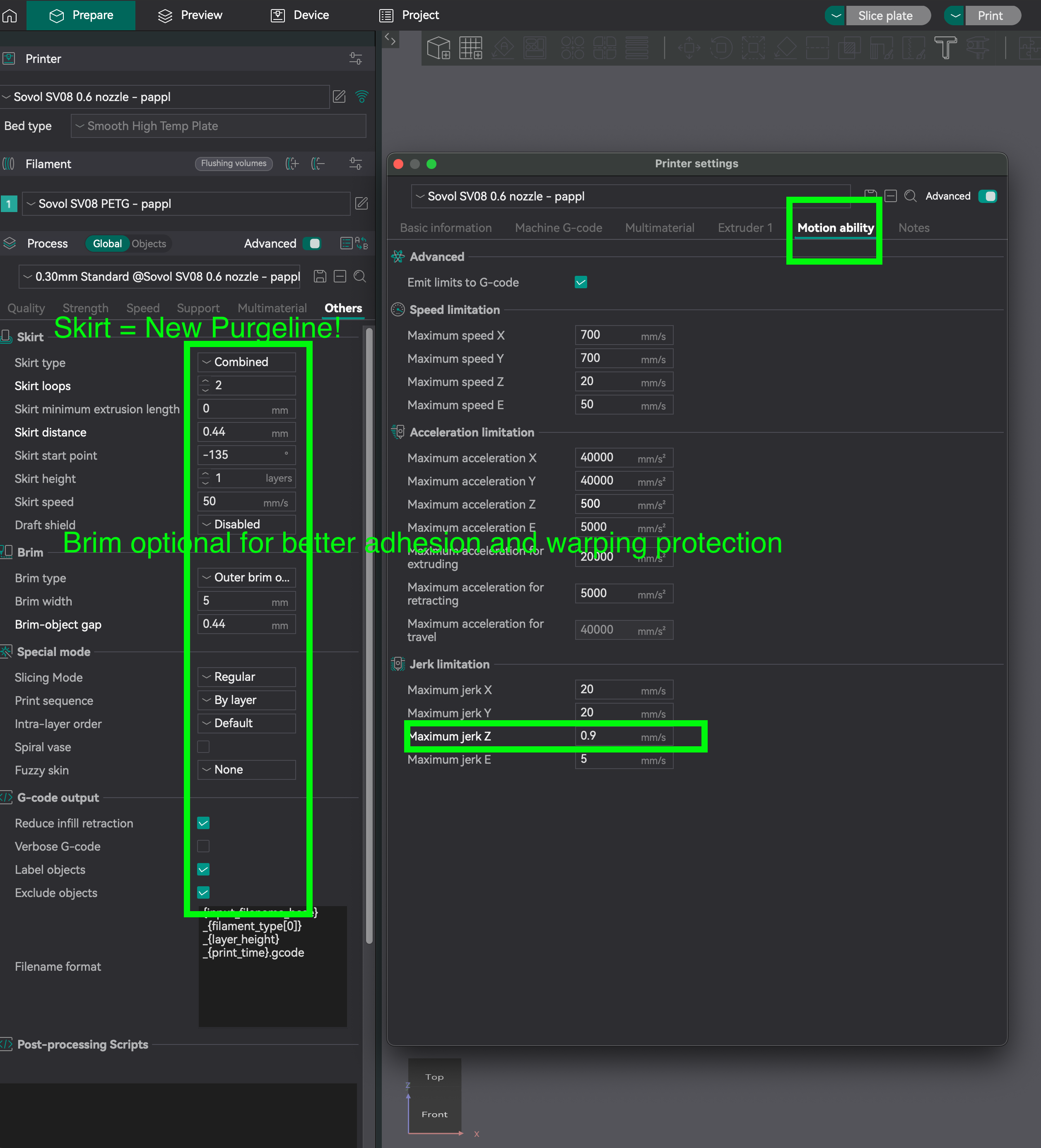Click the add plate grid icon
Viewport: 1041px width, 1148px height.
(470, 48)
